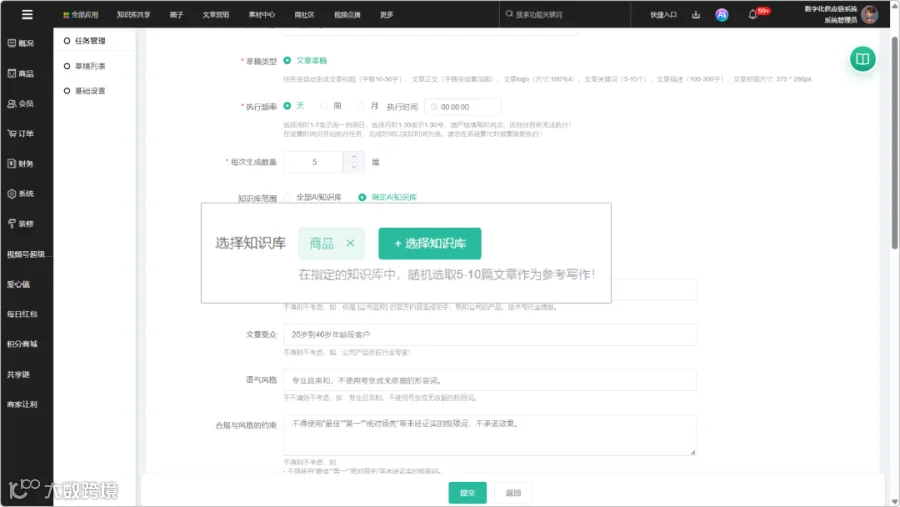
Task: Open 素材中心 top menu item
Action: (x=262, y=15)
